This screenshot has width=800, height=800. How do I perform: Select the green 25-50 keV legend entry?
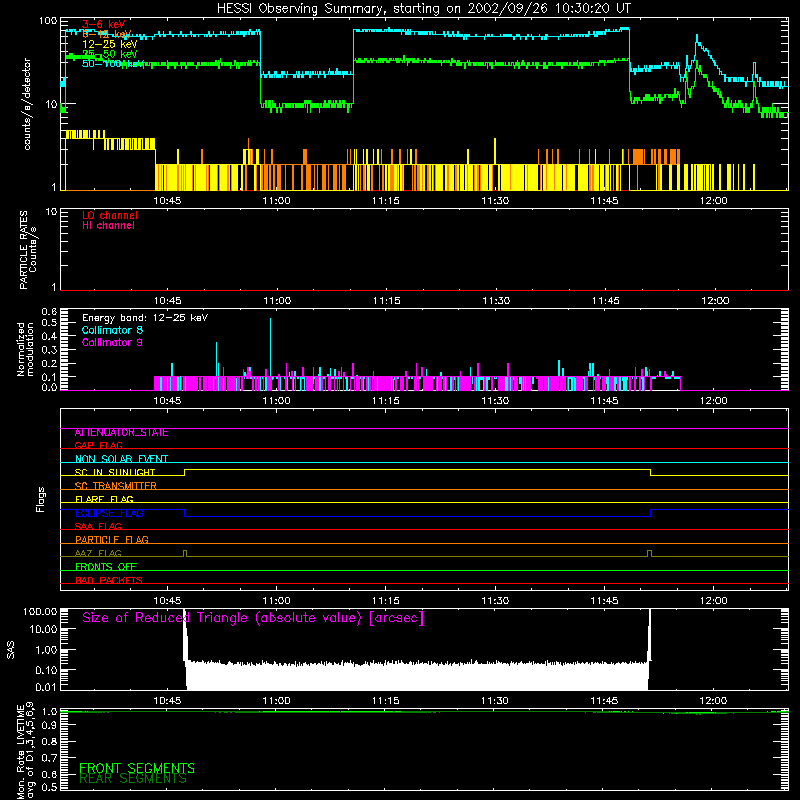tap(110, 54)
